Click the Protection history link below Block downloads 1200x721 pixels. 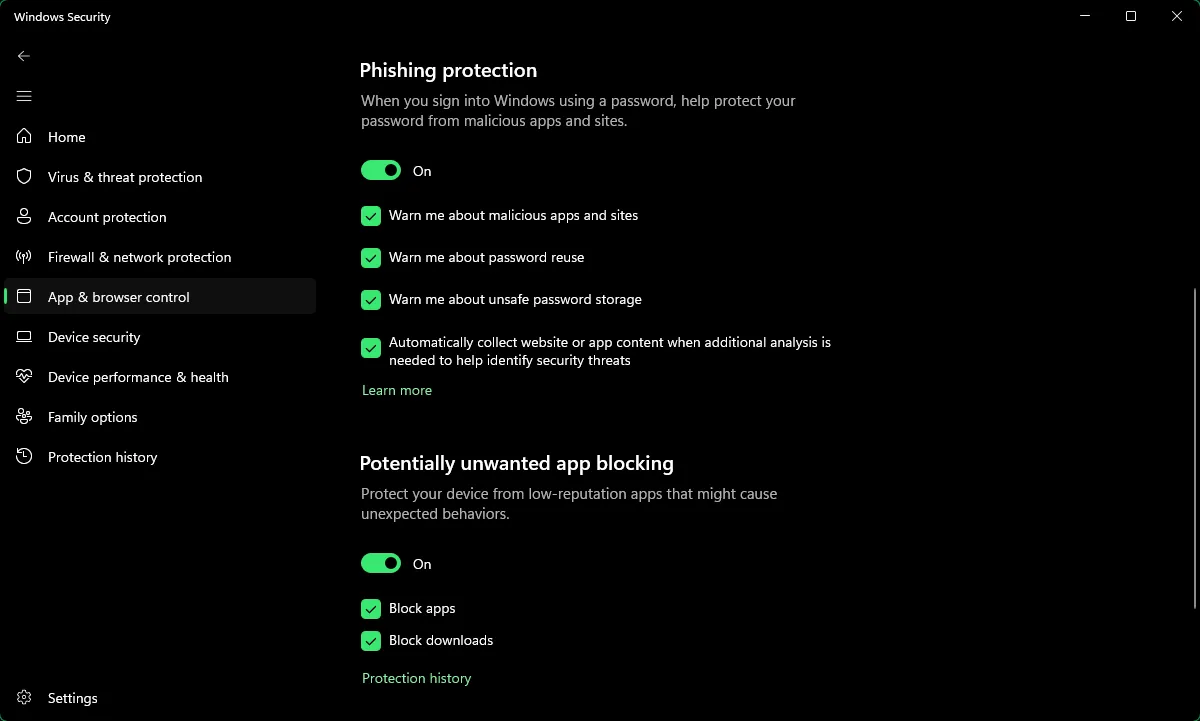[416, 678]
